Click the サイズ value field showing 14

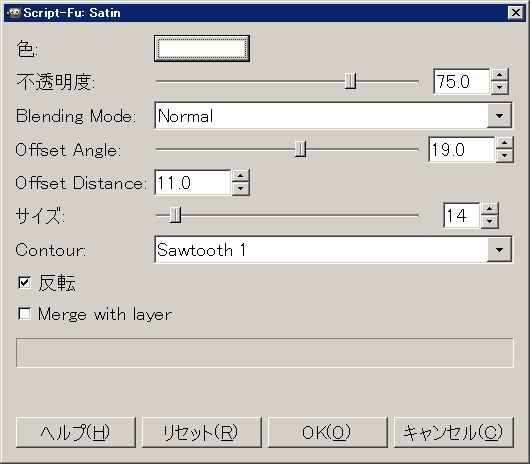pos(461,215)
